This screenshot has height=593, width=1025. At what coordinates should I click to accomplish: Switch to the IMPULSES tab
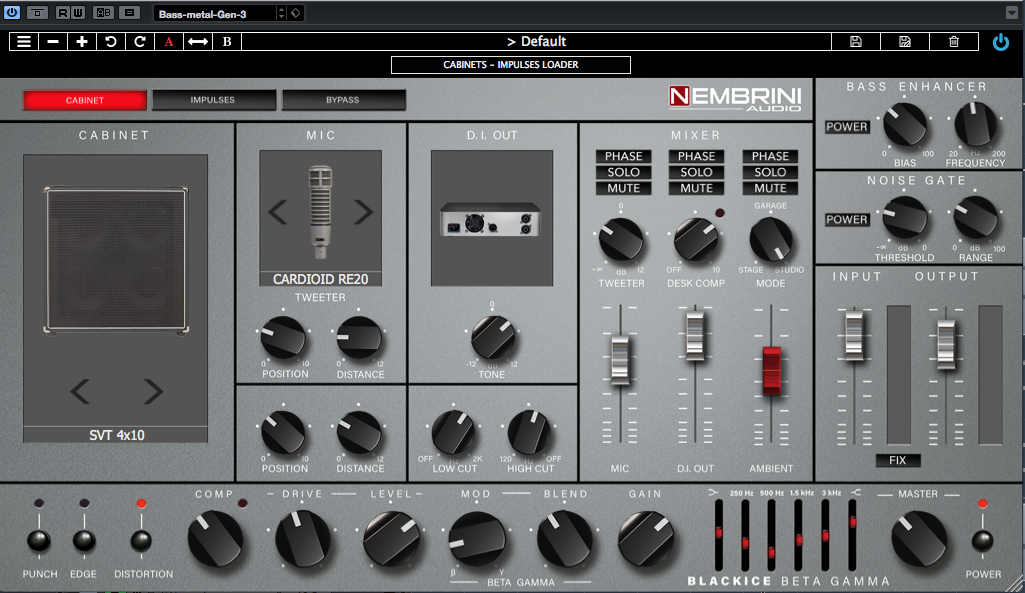tap(213, 100)
